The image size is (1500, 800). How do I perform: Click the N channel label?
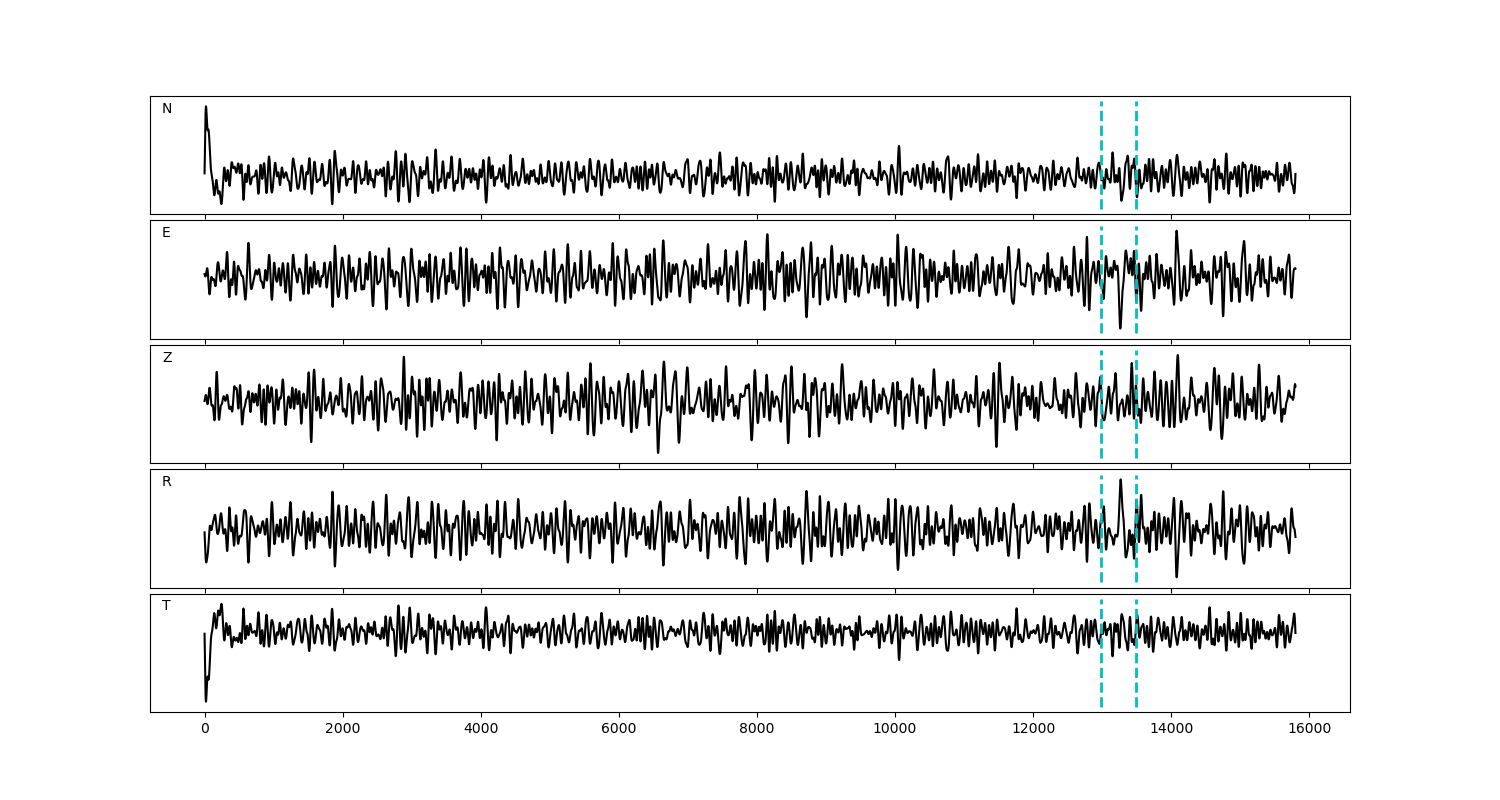167,109
